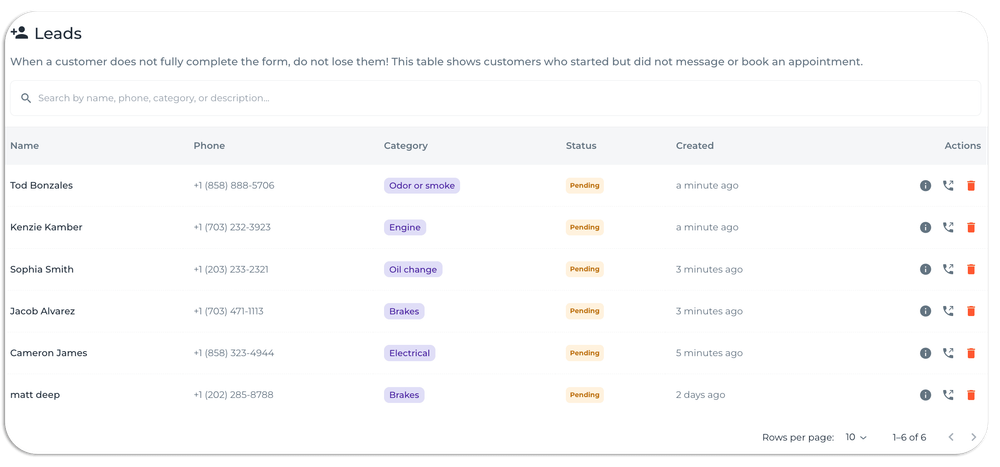This screenshot has width=1000, height=467.
Task: Open the Rows per page dropdown
Action: 856,438
